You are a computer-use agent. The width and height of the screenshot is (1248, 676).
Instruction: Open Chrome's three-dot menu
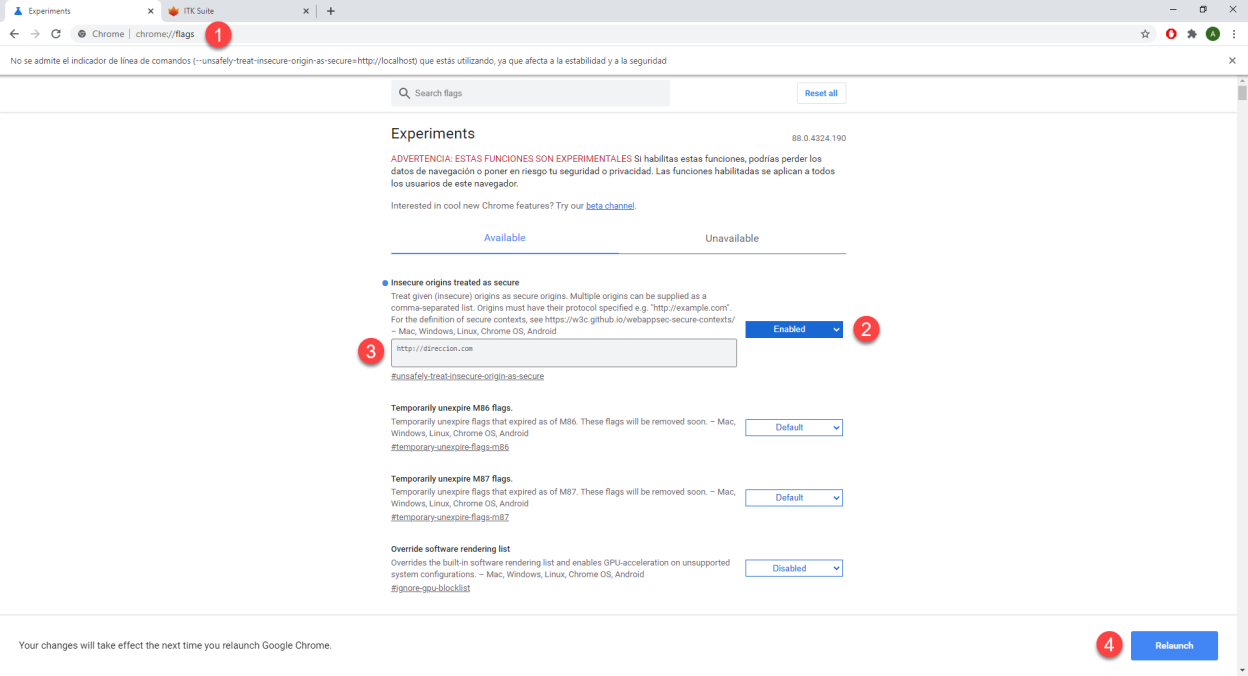point(1233,34)
